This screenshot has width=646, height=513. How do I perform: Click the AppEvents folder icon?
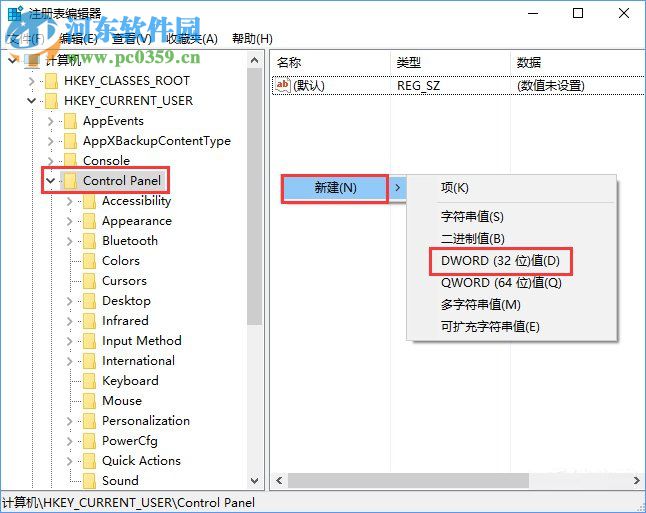70,121
